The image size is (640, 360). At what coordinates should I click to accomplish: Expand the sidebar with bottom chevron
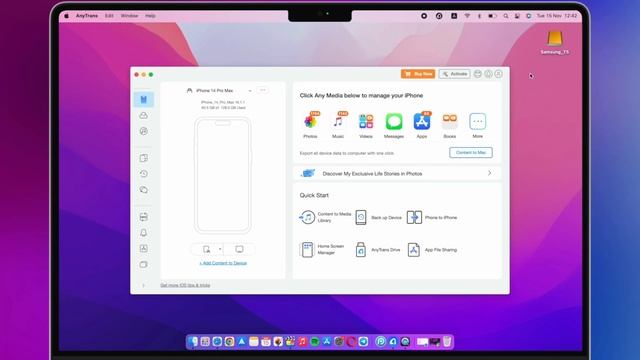144,285
